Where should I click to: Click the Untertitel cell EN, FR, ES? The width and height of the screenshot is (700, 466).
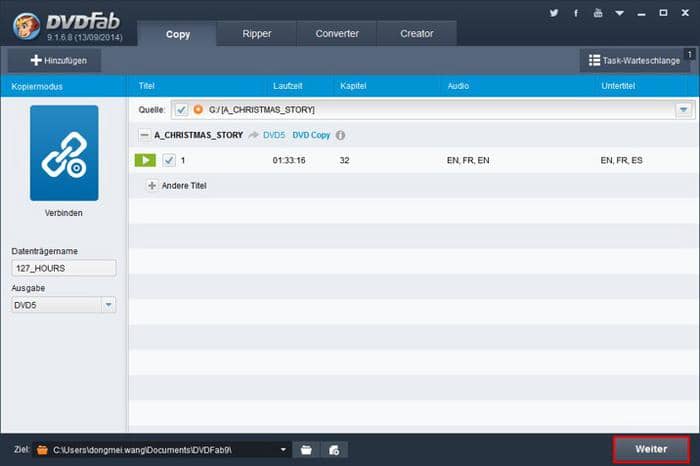click(x=621, y=160)
